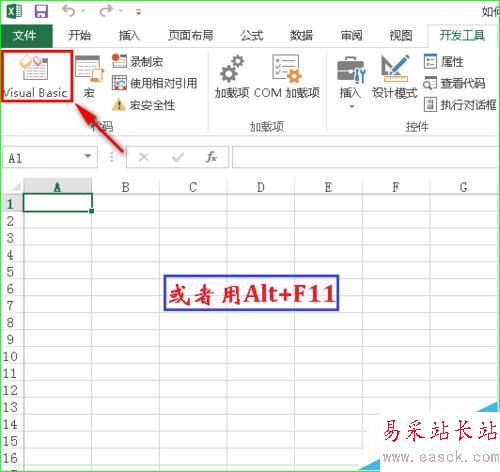
Task: Open control Properties (属性)
Action: pyautogui.click(x=444, y=62)
